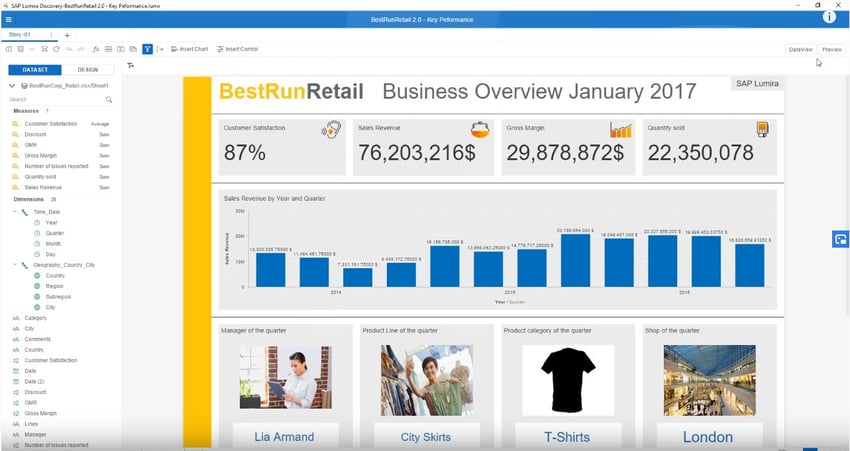Open Story-01 tab options menu
This screenshot has width=850, height=451.
(51, 35)
